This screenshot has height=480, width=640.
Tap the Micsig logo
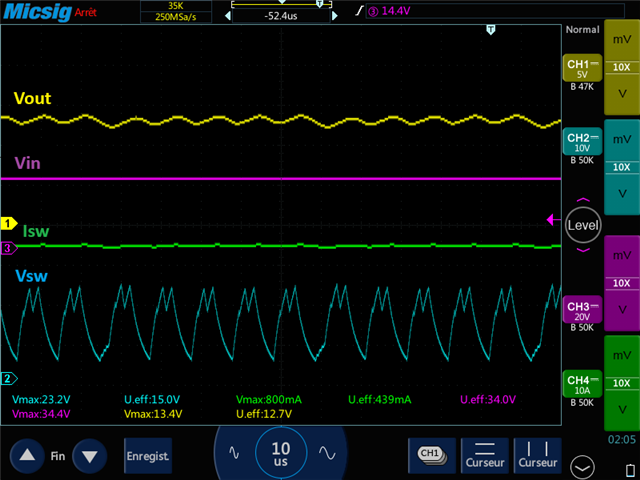[x=37, y=11]
